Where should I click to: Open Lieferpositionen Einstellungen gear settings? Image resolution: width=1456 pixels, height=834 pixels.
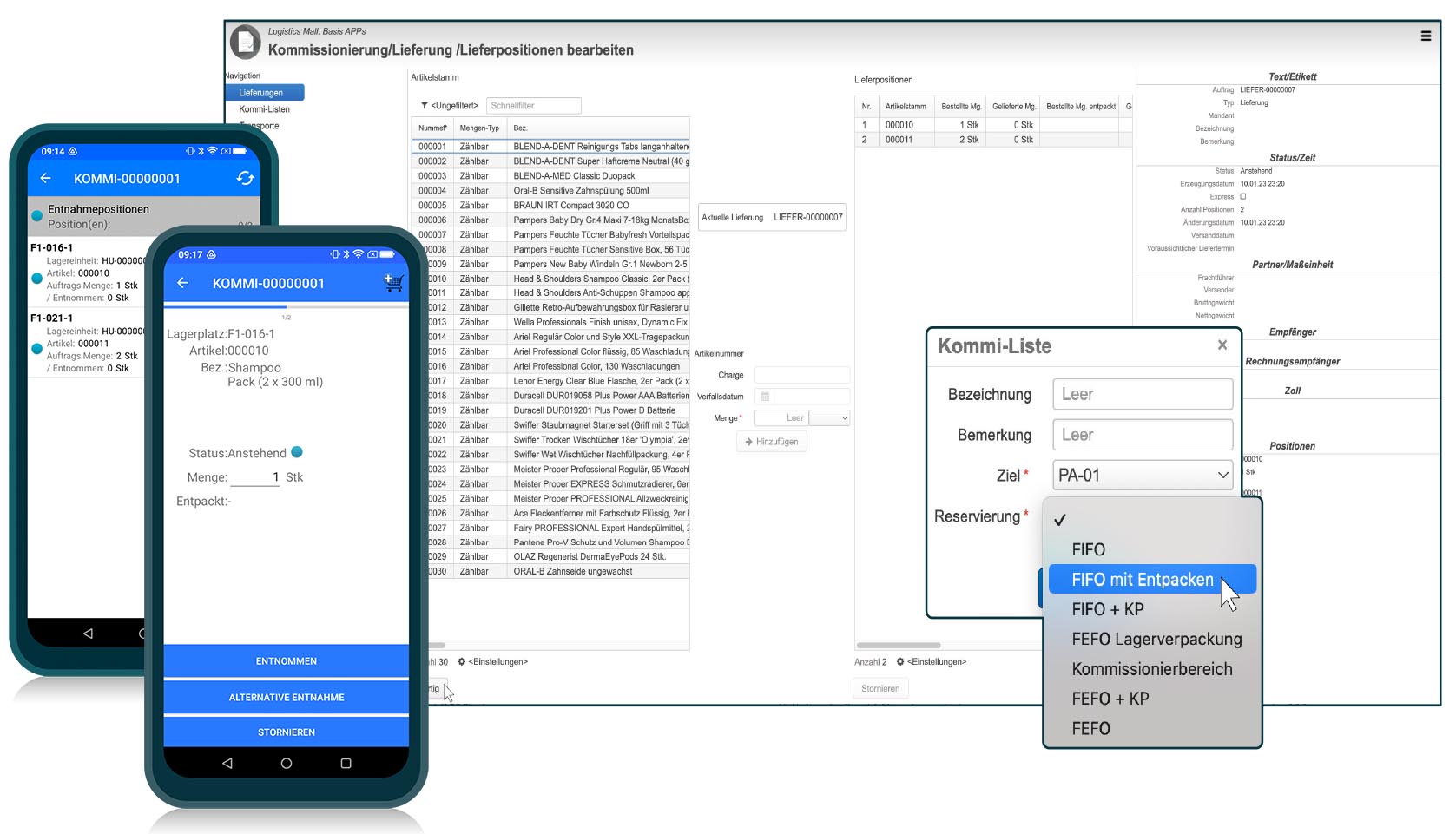click(x=900, y=661)
